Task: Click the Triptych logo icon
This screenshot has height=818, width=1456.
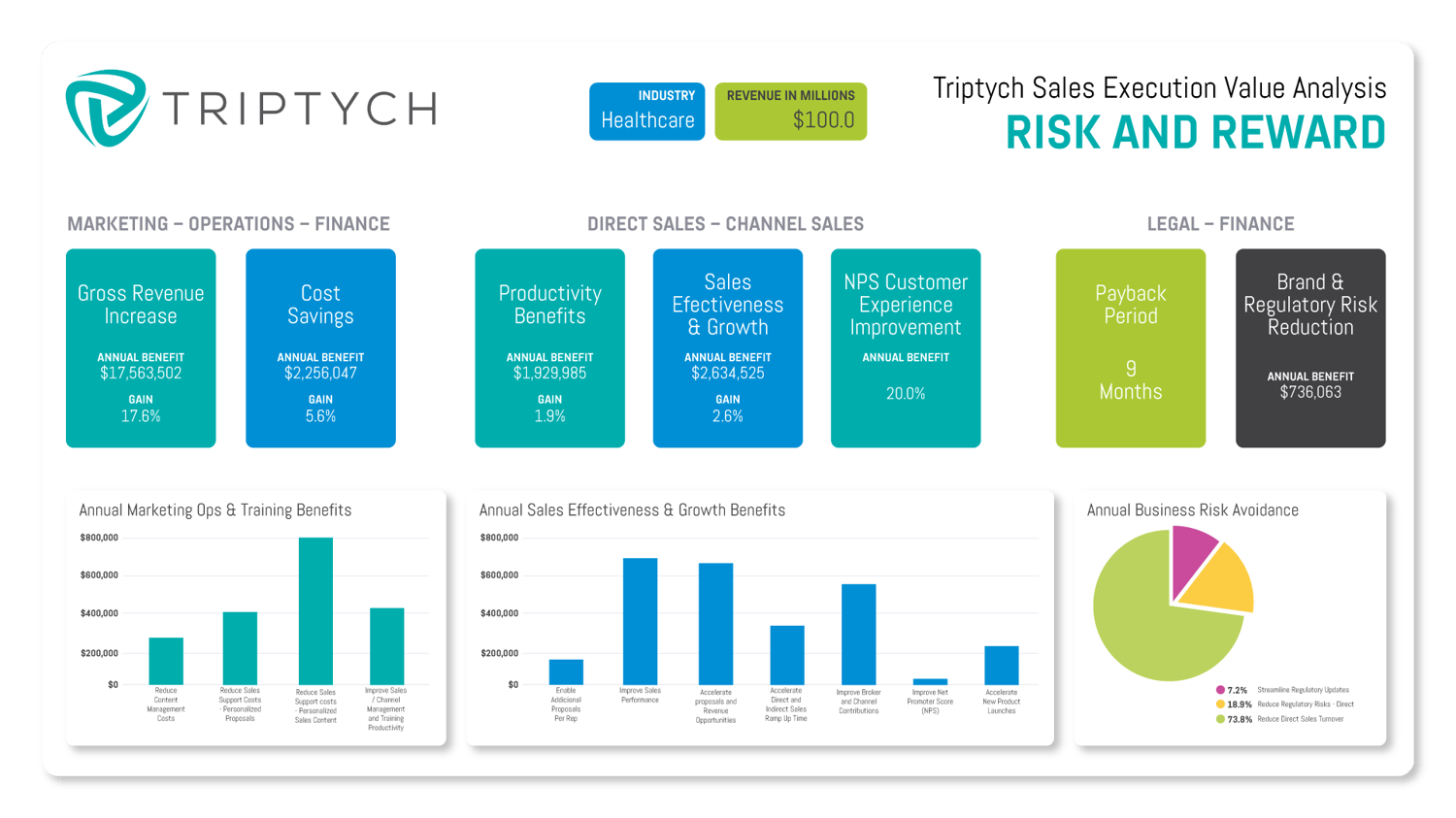Action: coord(107,108)
